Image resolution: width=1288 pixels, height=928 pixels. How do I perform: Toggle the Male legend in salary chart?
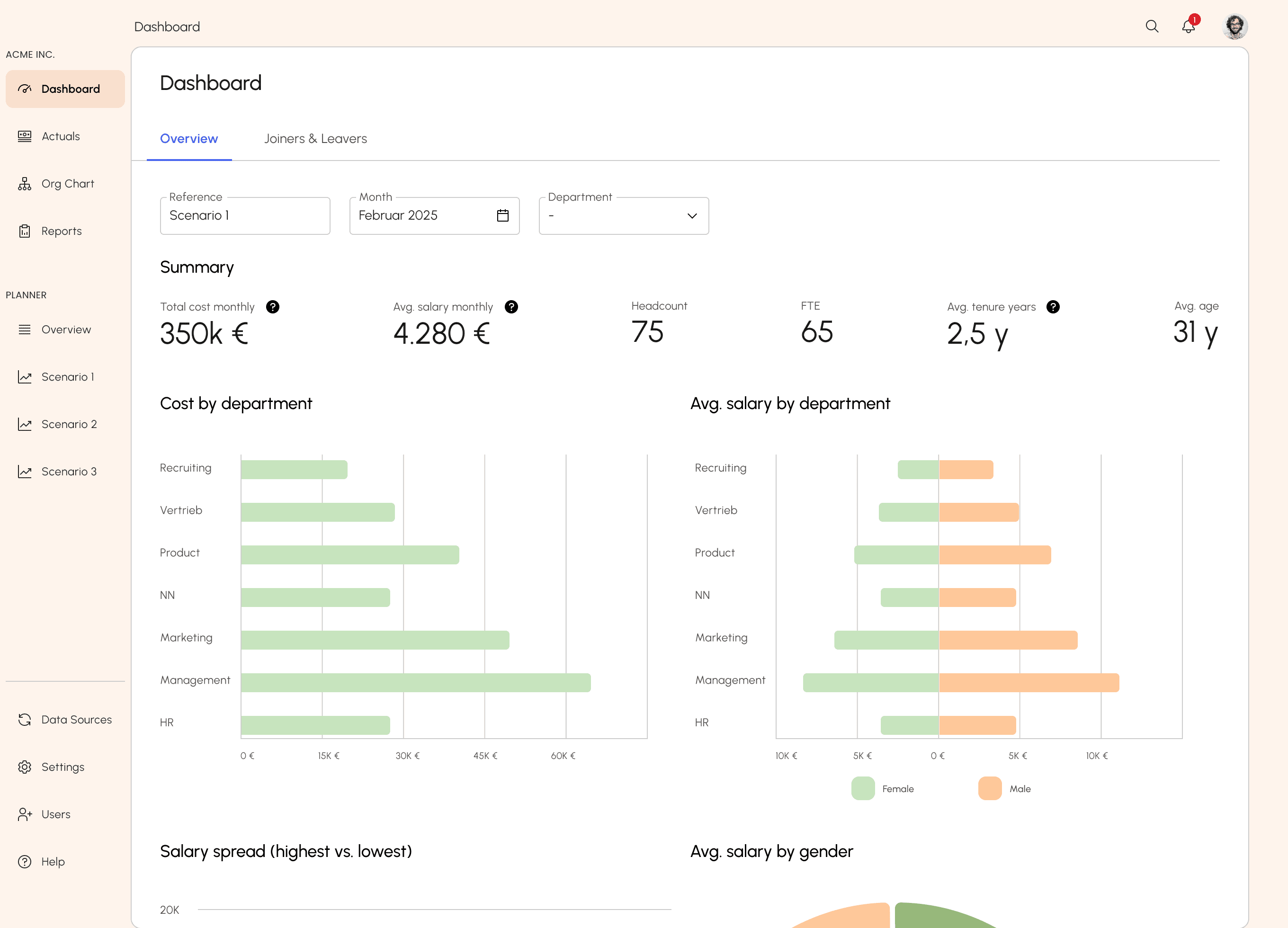click(x=1020, y=788)
